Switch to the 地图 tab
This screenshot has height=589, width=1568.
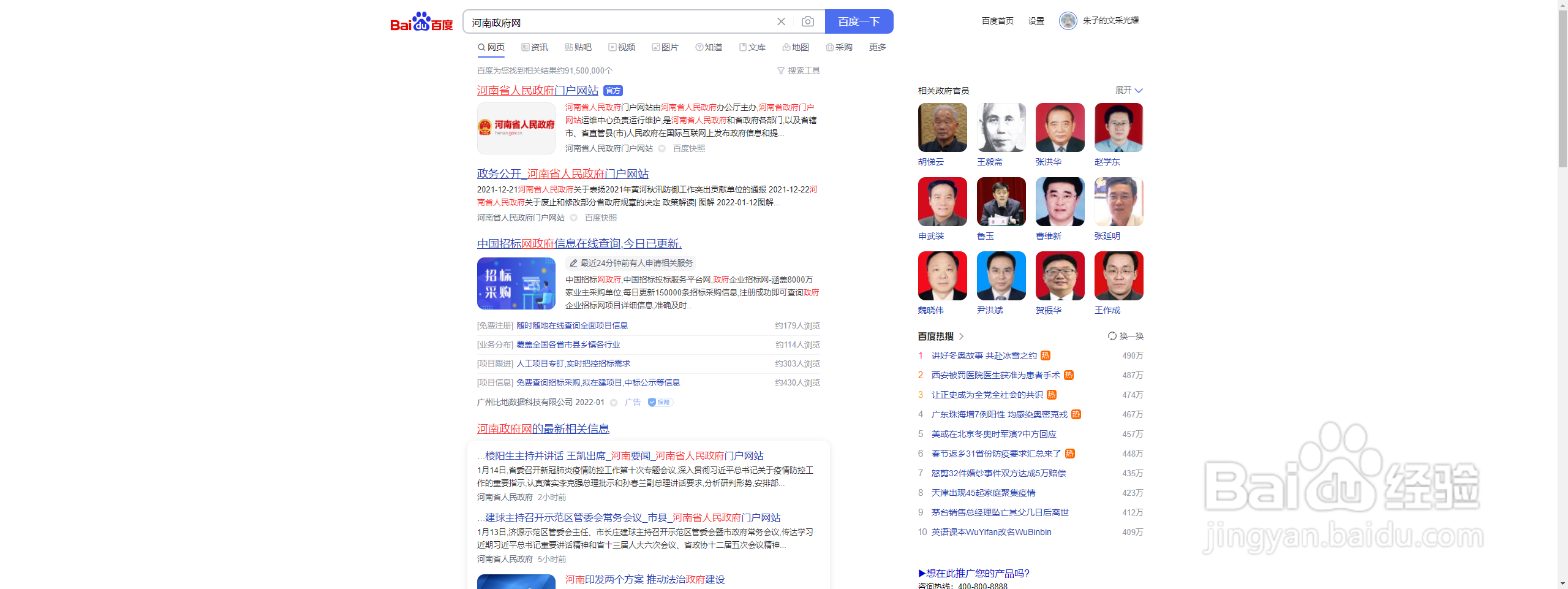796,47
